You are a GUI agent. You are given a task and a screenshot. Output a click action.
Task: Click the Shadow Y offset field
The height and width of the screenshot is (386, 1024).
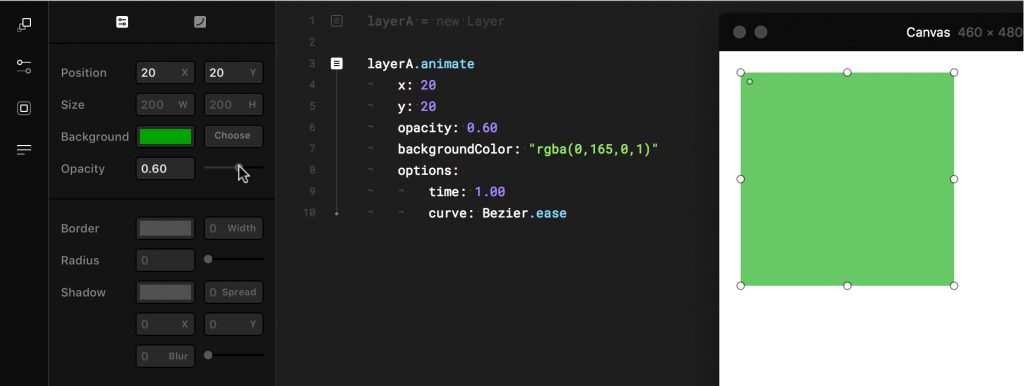click(x=234, y=324)
